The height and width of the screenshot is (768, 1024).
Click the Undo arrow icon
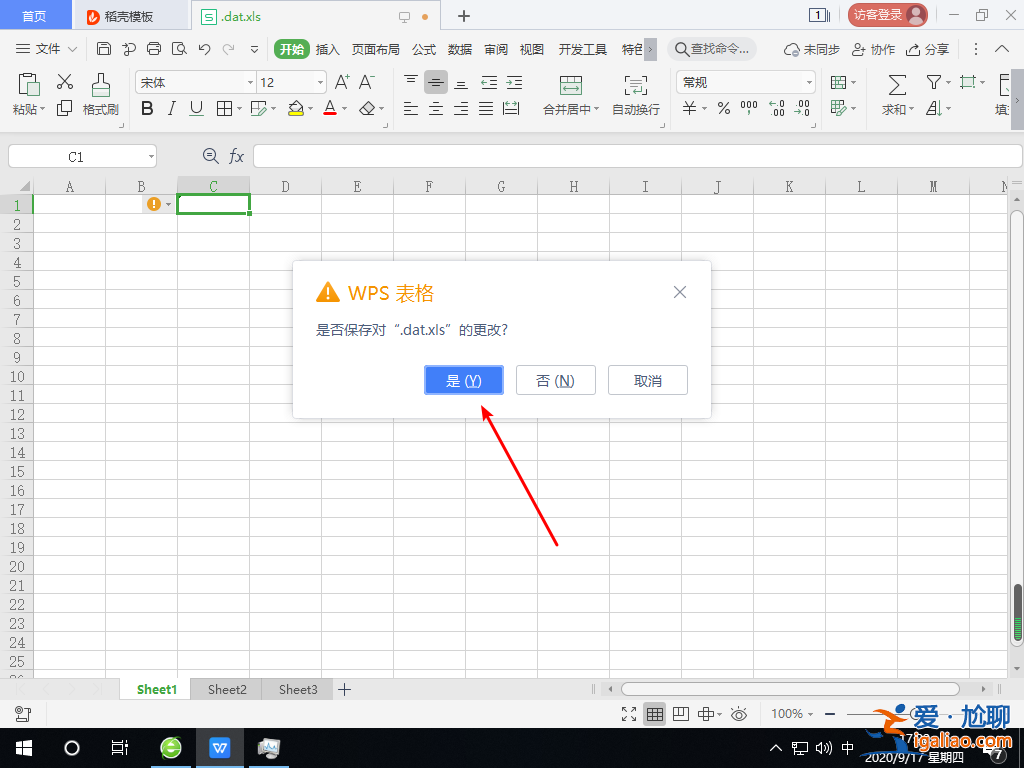tap(204, 48)
